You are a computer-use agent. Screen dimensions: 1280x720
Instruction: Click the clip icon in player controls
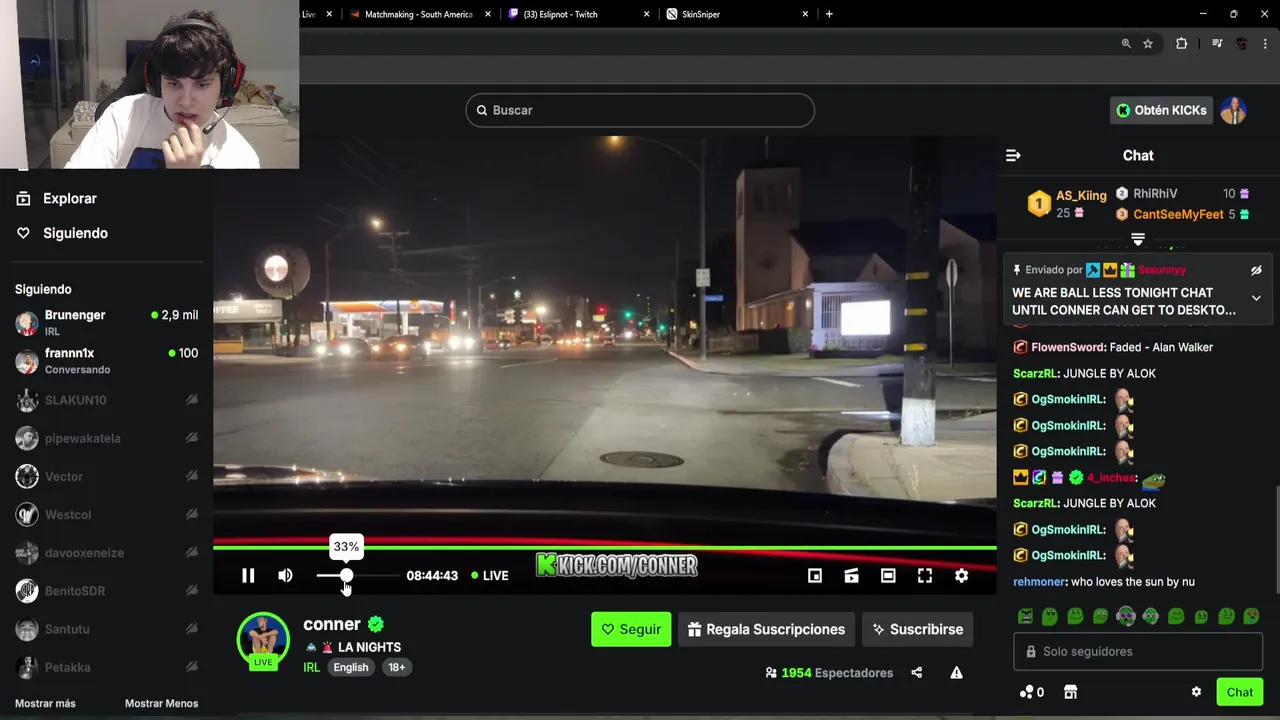click(x=851, y=575)
